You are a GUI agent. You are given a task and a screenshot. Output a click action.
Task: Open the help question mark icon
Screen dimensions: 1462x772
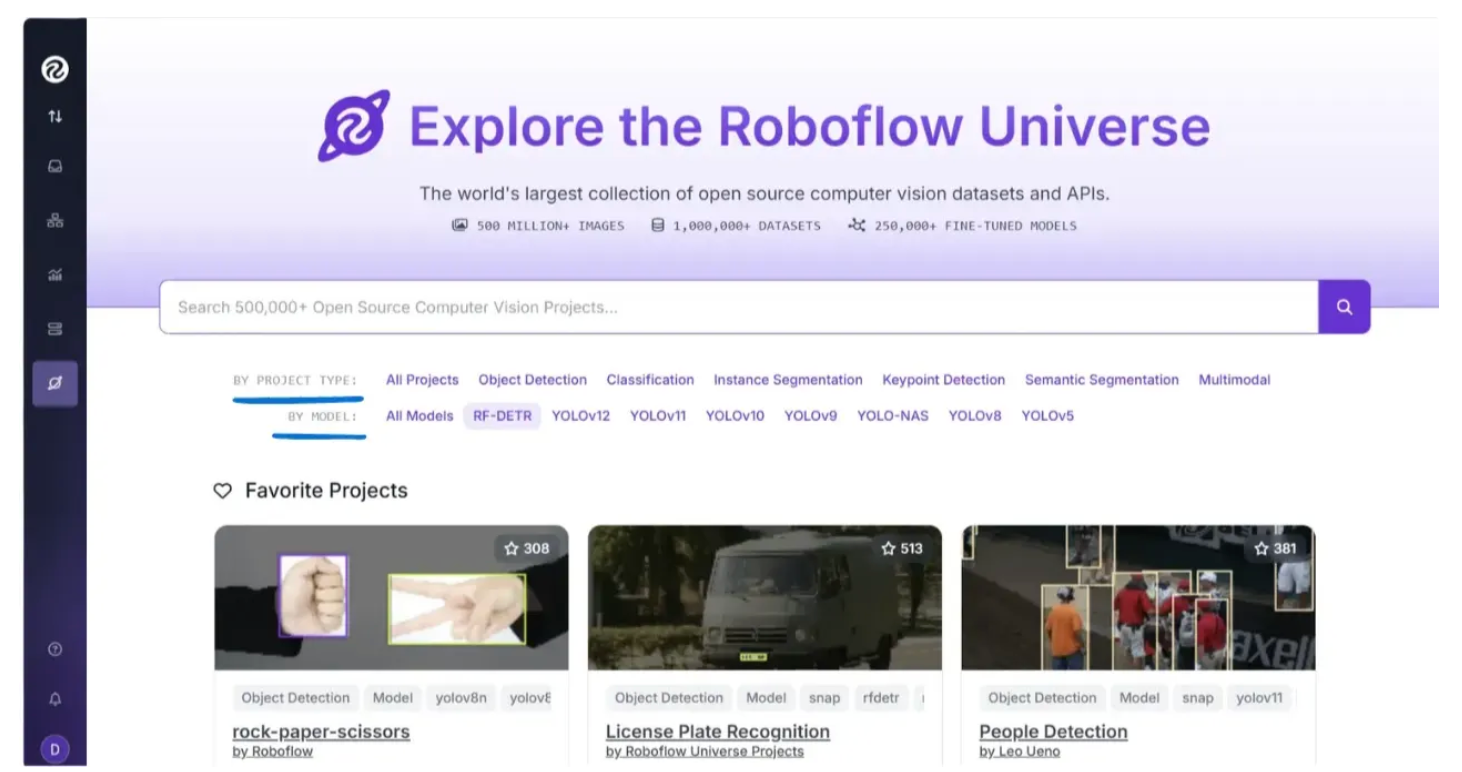[55, 649]
